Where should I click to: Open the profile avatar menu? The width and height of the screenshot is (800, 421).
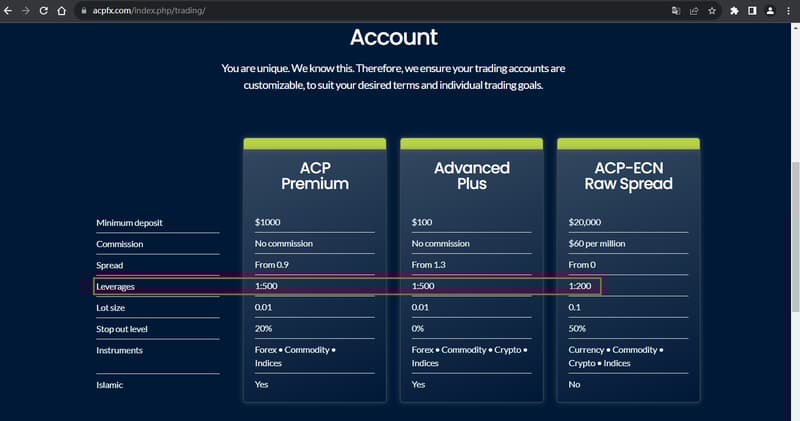(770, 10)
